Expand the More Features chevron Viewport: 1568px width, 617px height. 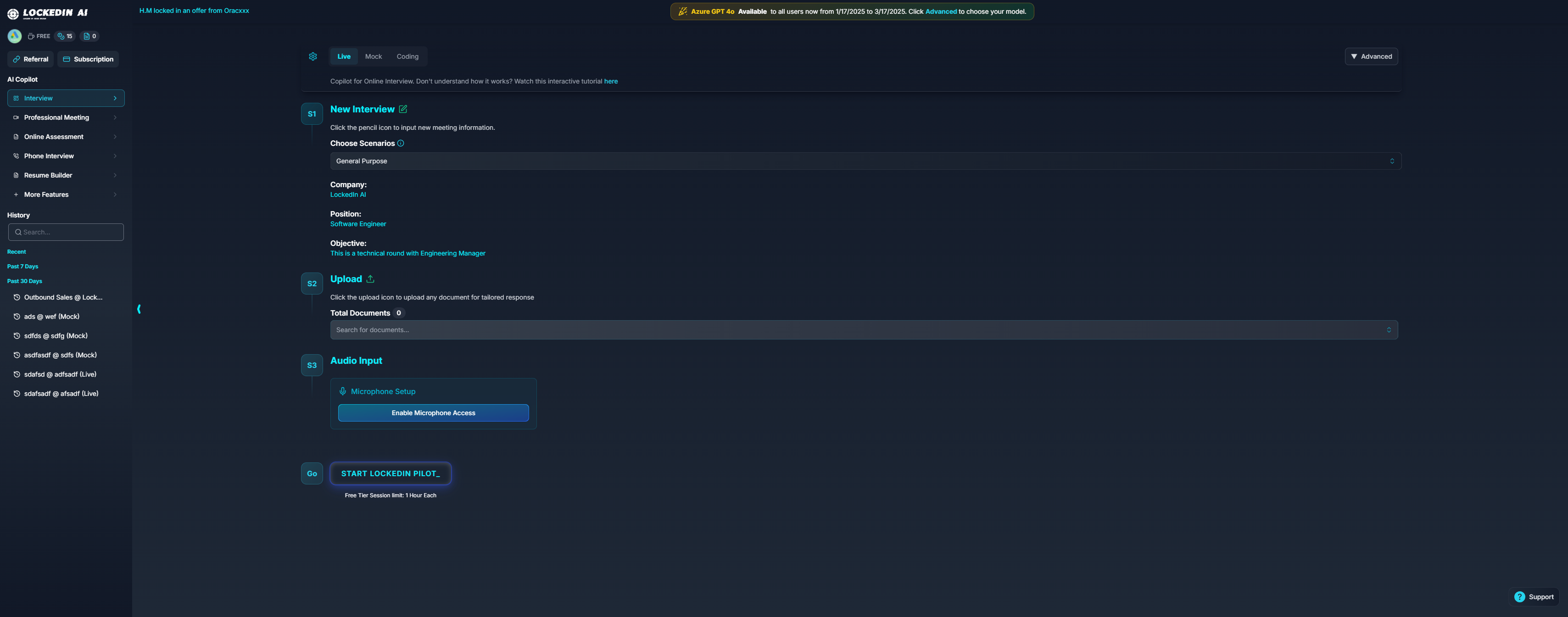tap(115, 195)
